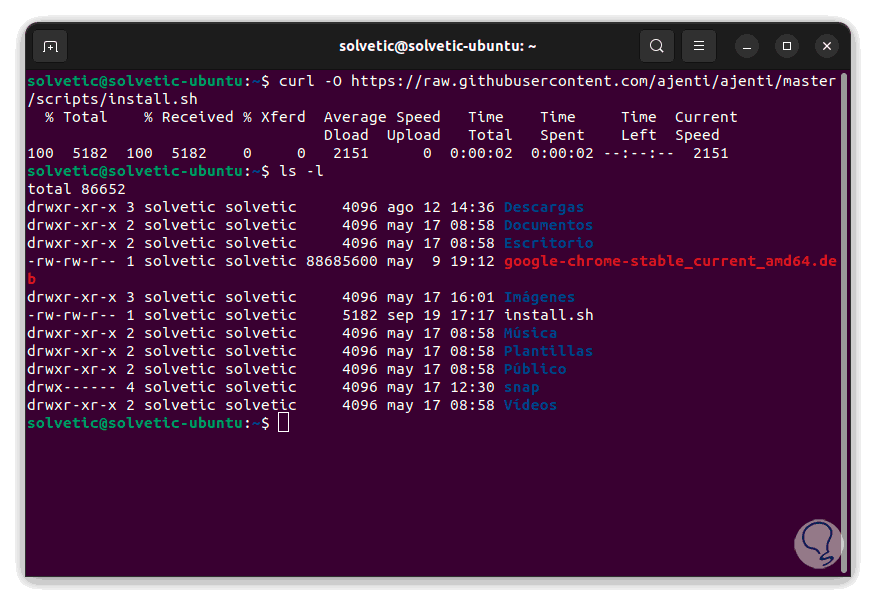Click the install.sh file name

[x=548, y=315]
